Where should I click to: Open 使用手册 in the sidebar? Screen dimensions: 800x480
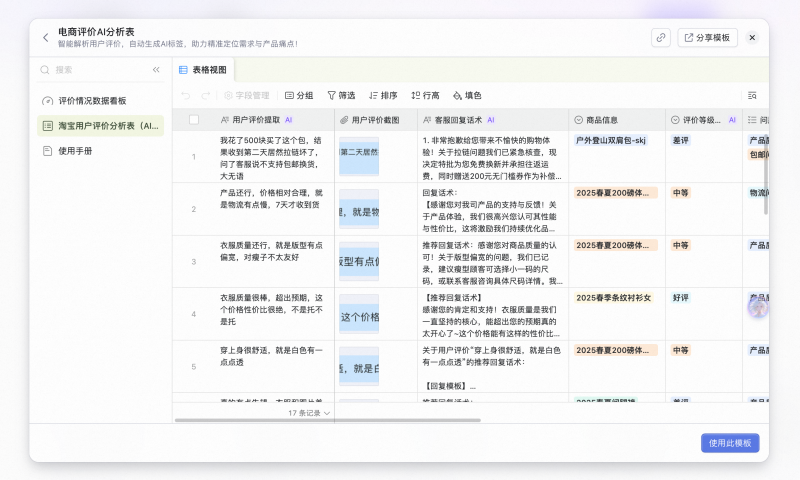click(75, 151)
